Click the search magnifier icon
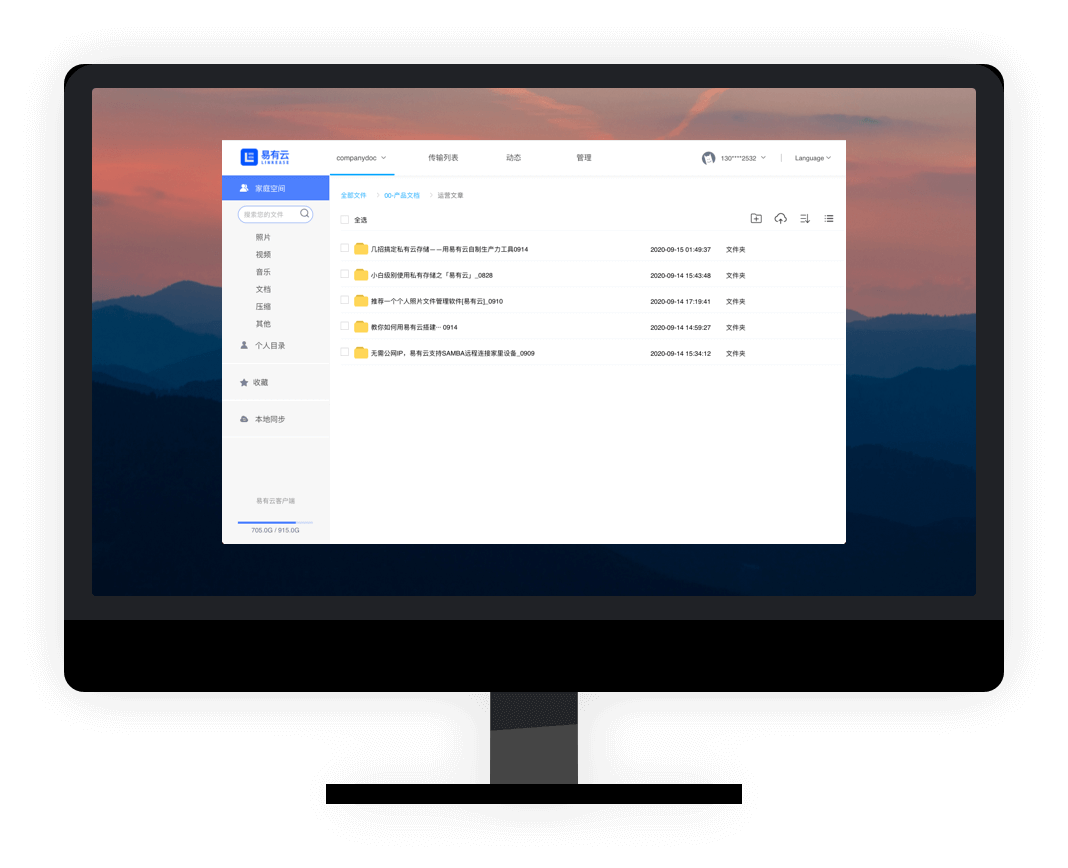 pyautogui.click(x=305, y=213)
